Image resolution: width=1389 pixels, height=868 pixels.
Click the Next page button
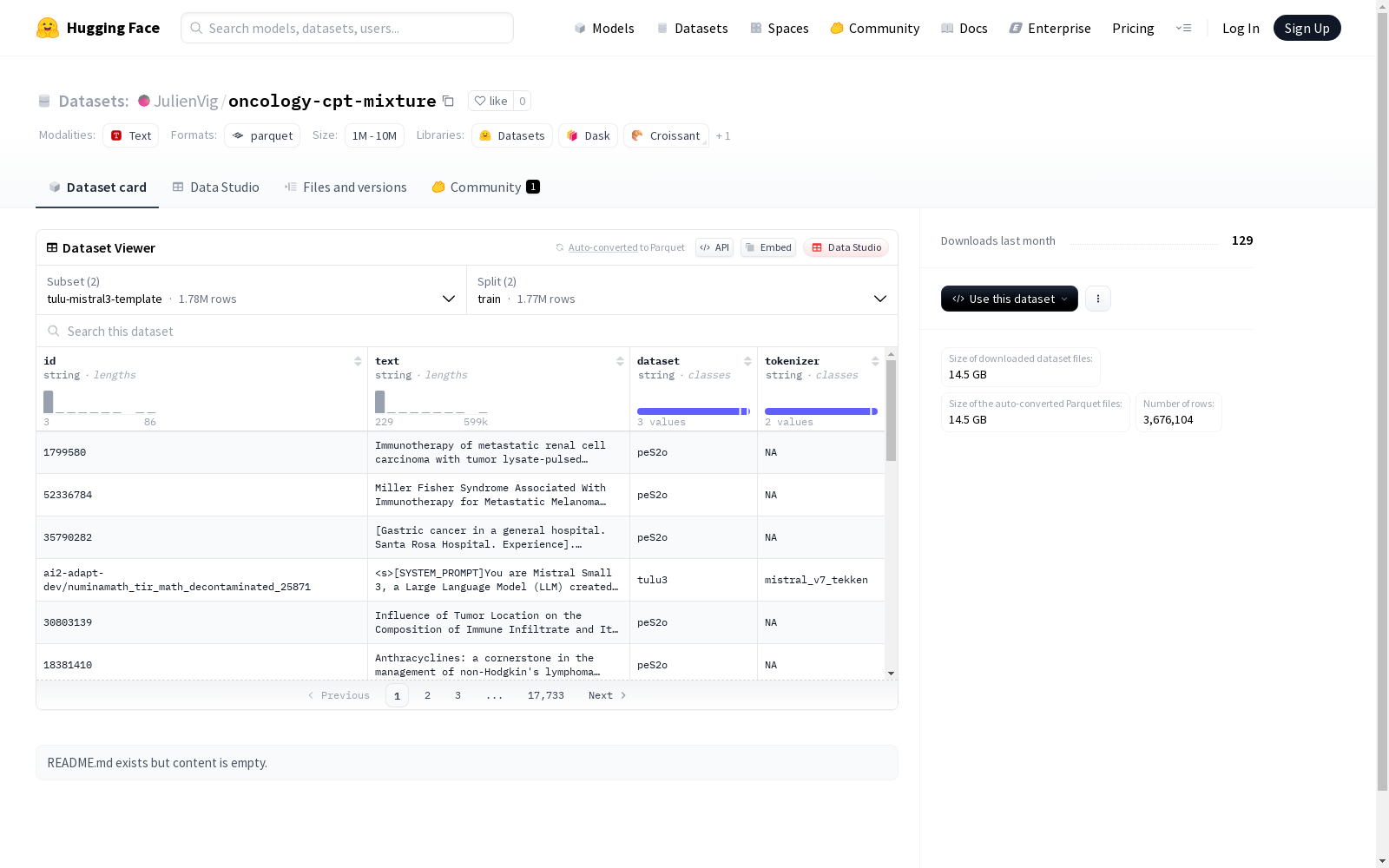pyautogui.click(x=607, y=695)
